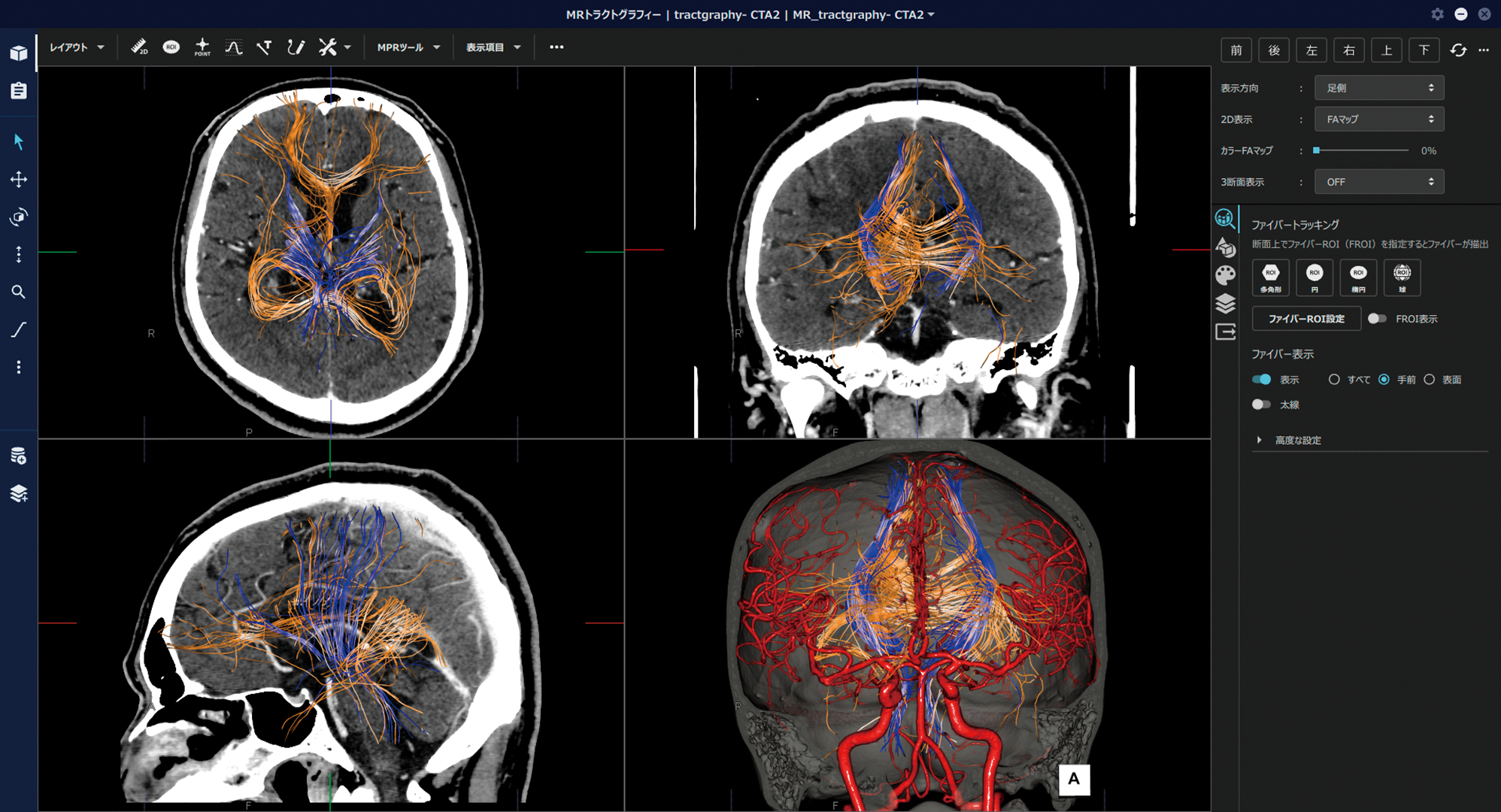Click the reset view rotation icon

[1458, 50]
